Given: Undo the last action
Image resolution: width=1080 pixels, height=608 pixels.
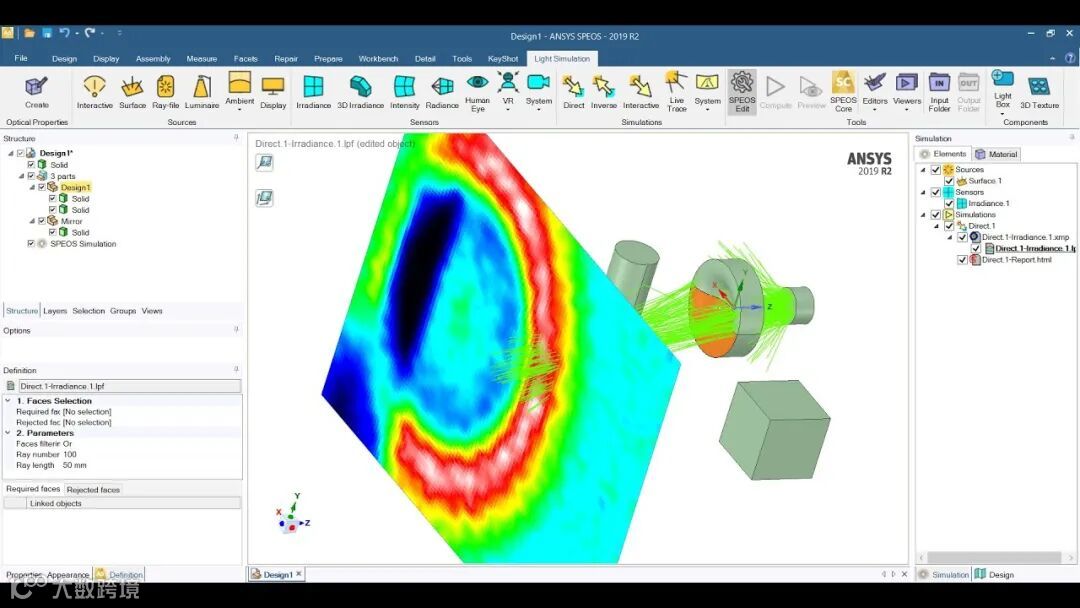Looking at the screenshot, I should coord(64,32).
